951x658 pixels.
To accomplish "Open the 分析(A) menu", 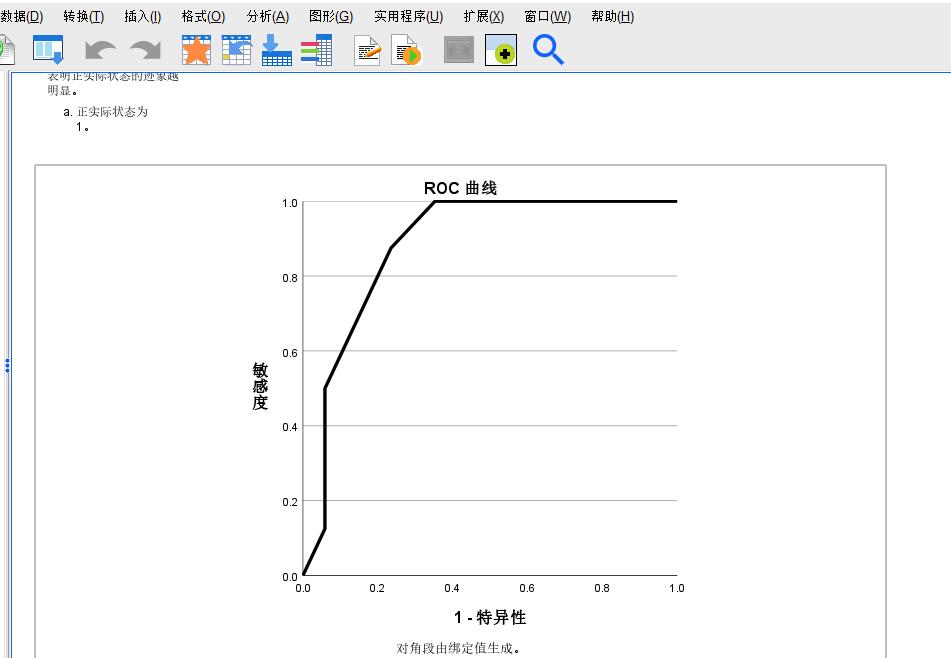I will [270, 16].
